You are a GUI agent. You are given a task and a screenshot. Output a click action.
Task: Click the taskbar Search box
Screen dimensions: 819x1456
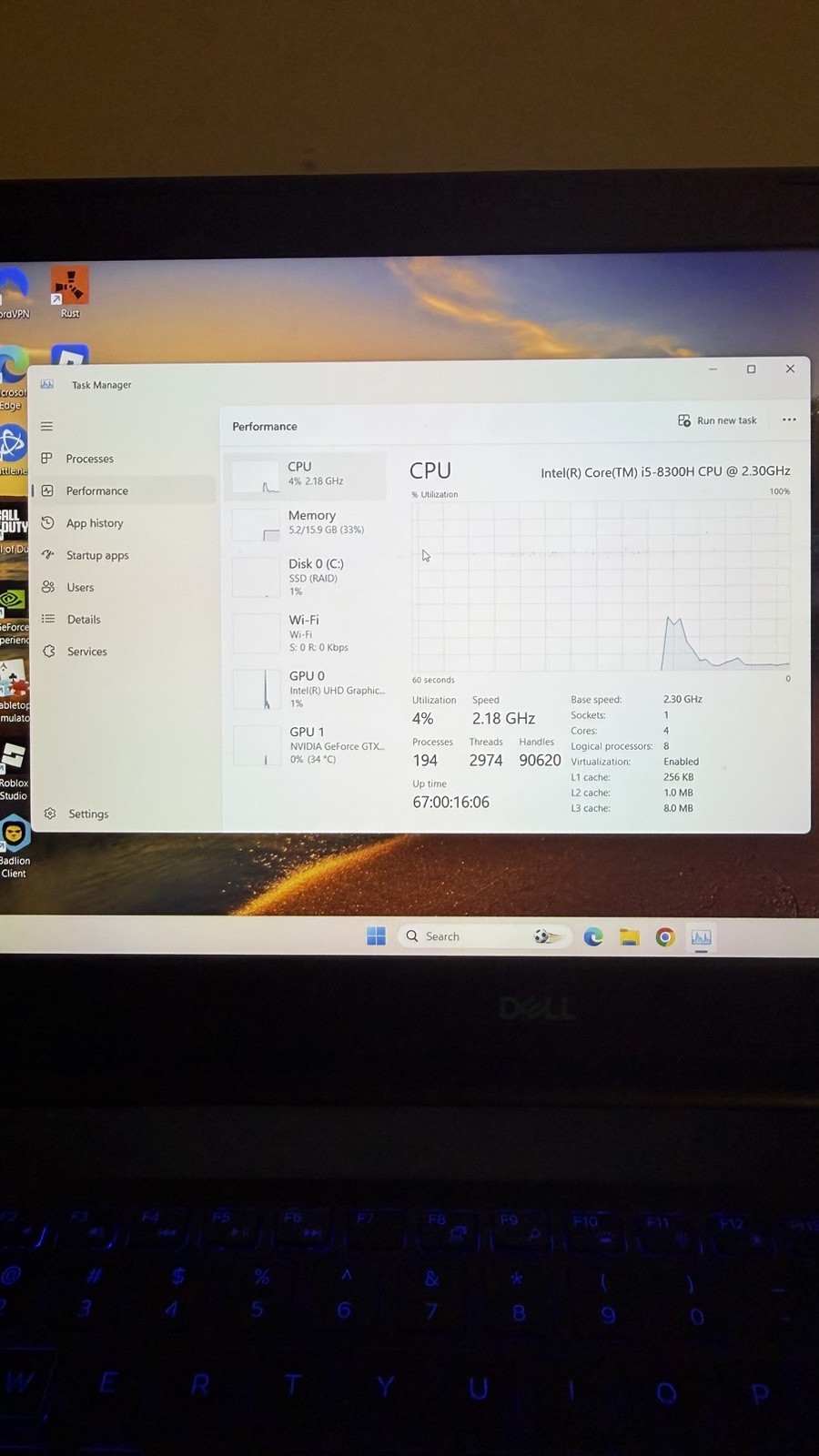click(x=483, y=936)
